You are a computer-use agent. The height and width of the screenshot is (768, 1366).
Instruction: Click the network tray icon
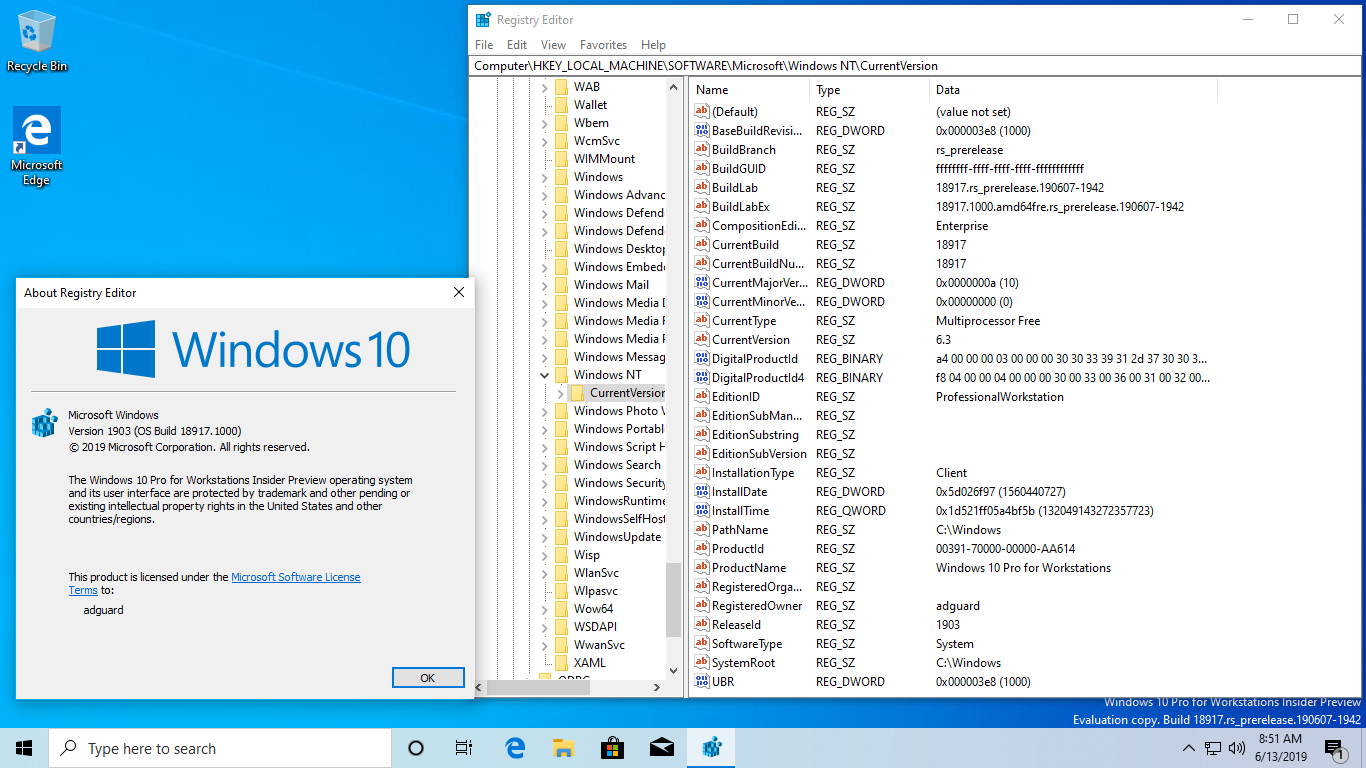[x=1212, y=748]
